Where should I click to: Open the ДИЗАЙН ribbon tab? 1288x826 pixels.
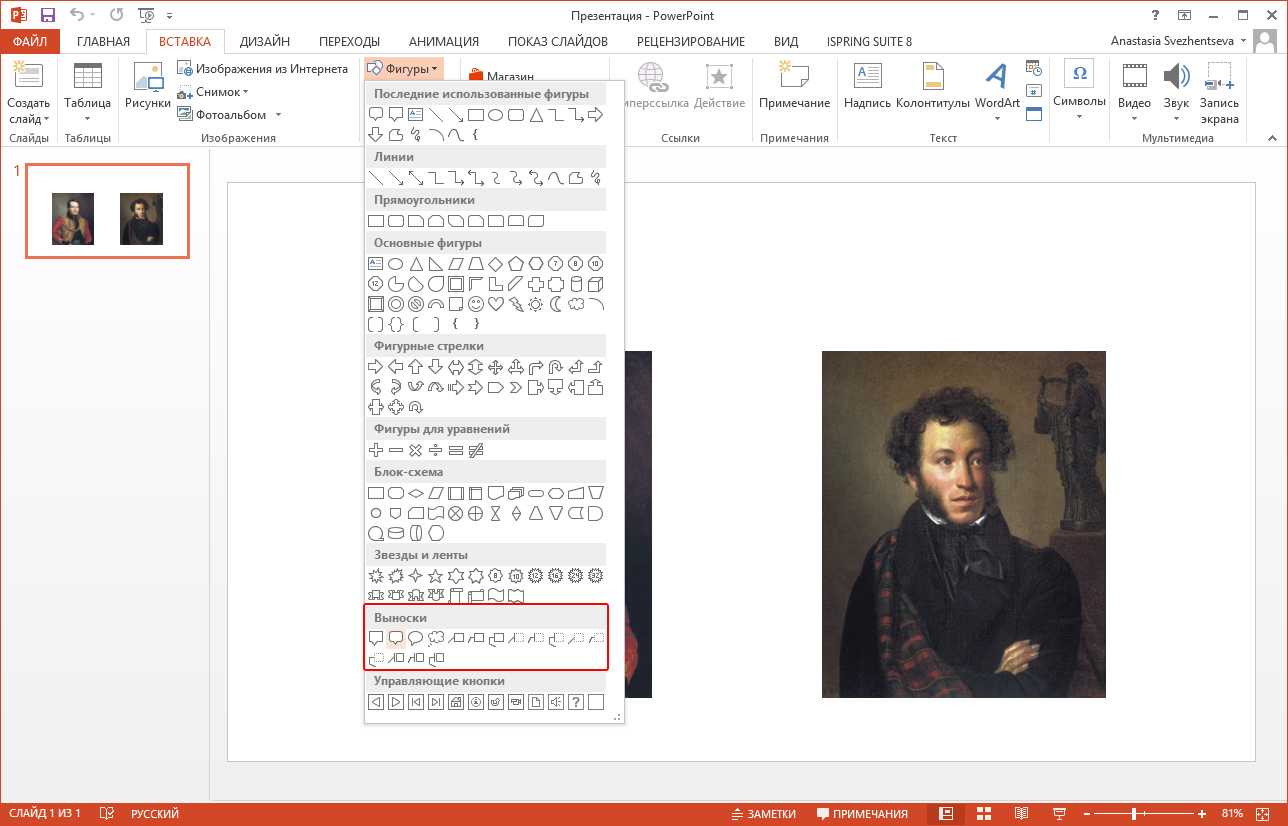tap(265, 41)
